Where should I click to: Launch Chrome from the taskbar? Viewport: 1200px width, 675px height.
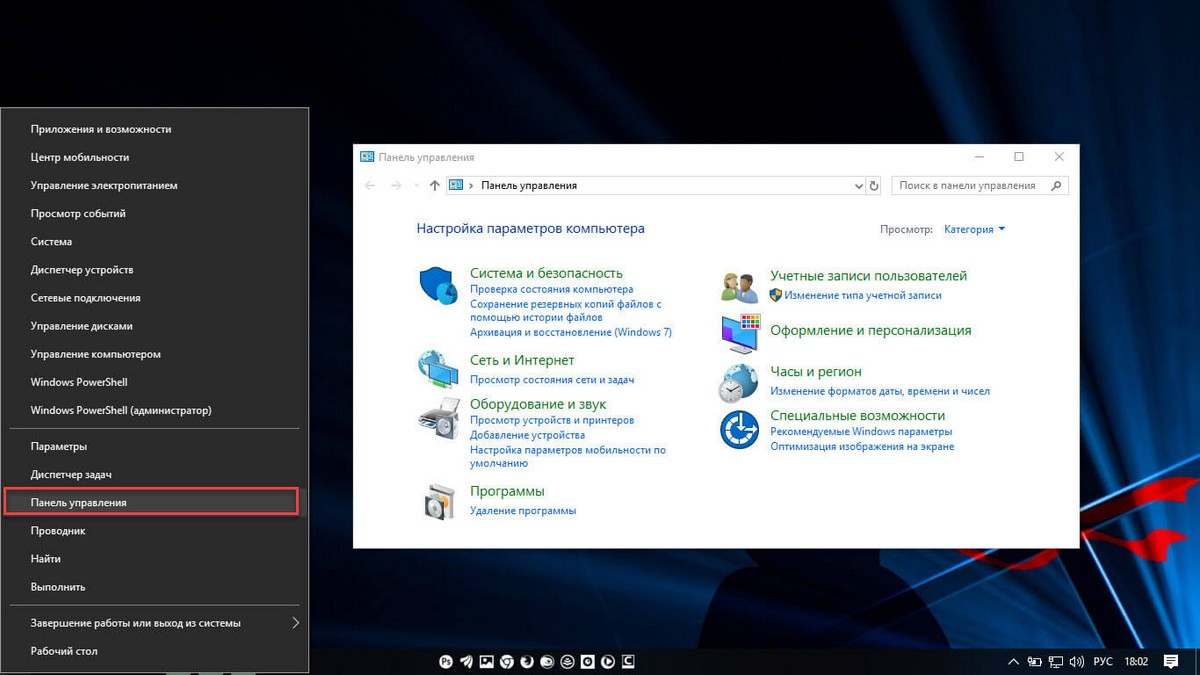pos(507,662)
